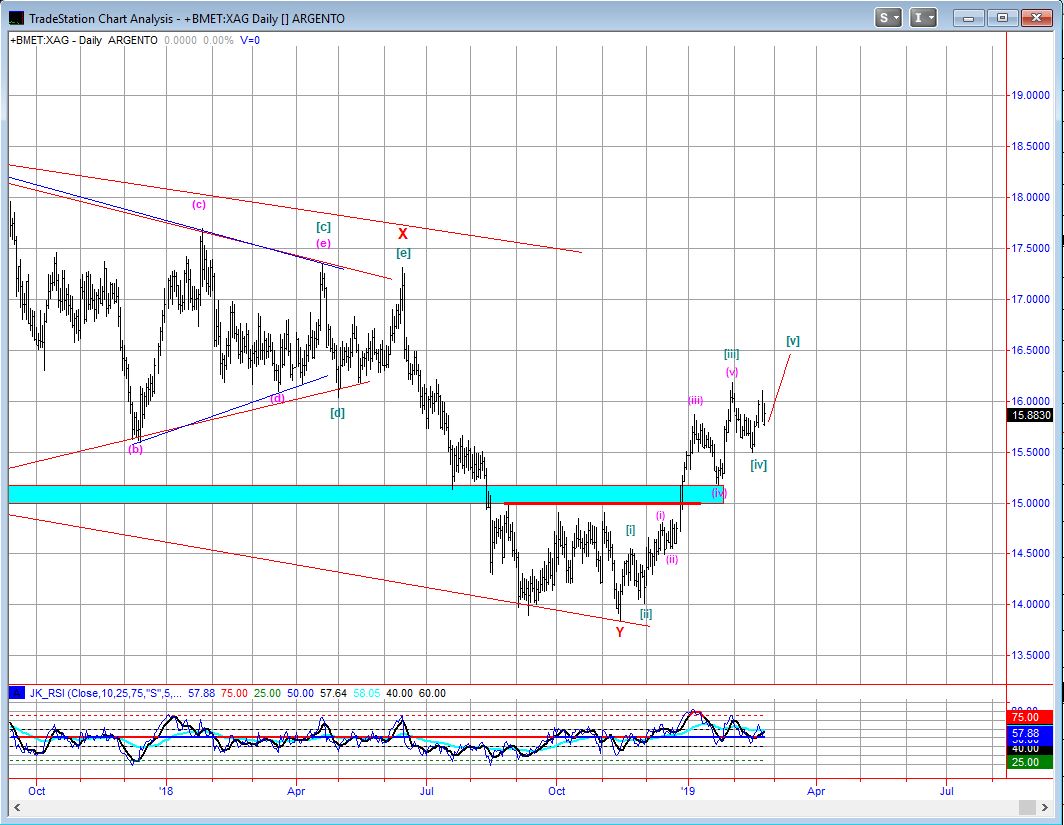Image resolution: width=1064 pixels, height=825 pixels.
Task: Click the teal [iv] wave label
Action: [x=758, y=465]
